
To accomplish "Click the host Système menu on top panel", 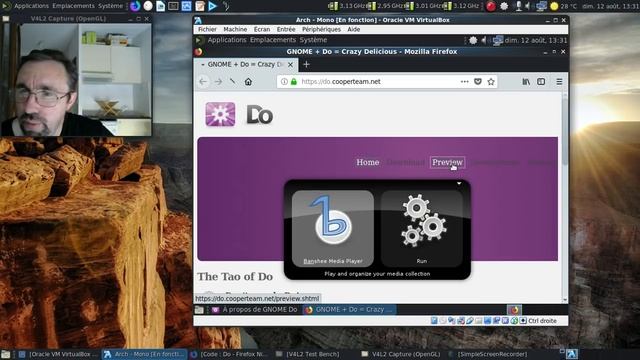I will (110, 6).
